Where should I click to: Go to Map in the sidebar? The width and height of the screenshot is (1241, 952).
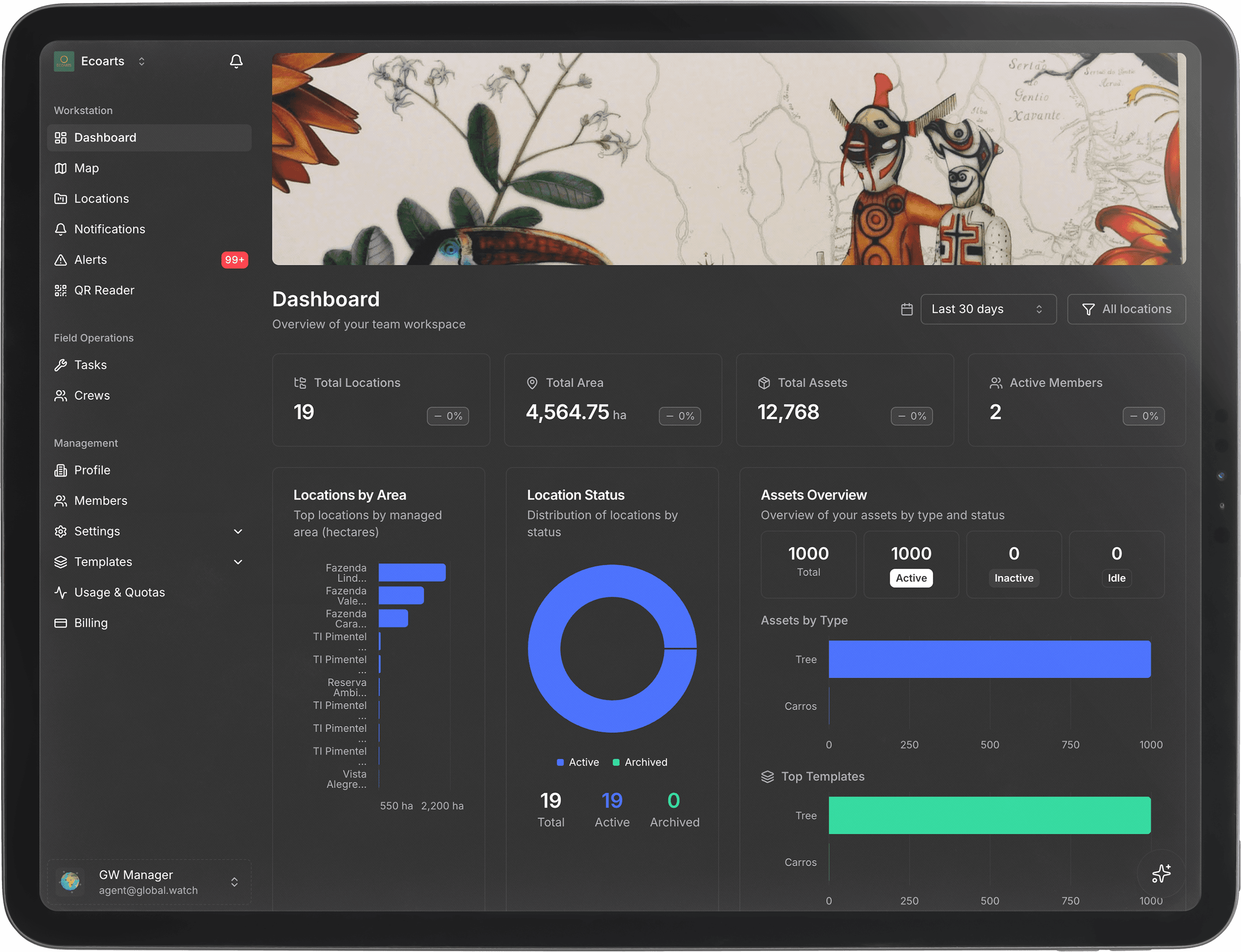(149, 168)
